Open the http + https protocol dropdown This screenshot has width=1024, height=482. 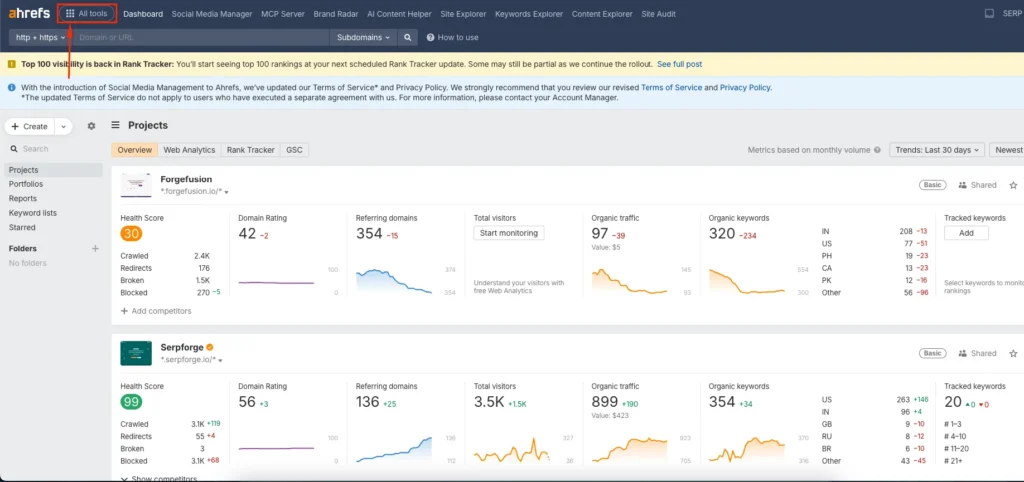(39, 37)
